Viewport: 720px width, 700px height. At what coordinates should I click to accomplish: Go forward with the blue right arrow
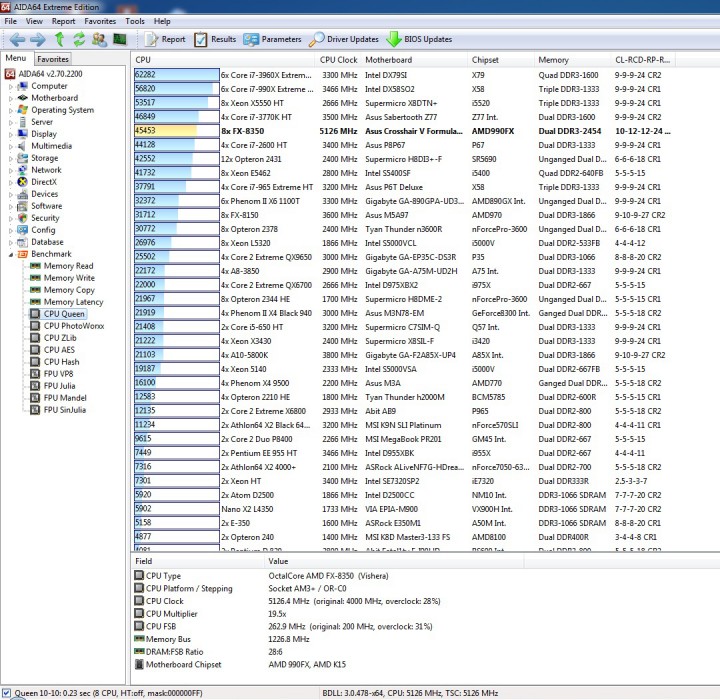pyautogui.click(x=38, y=40)
